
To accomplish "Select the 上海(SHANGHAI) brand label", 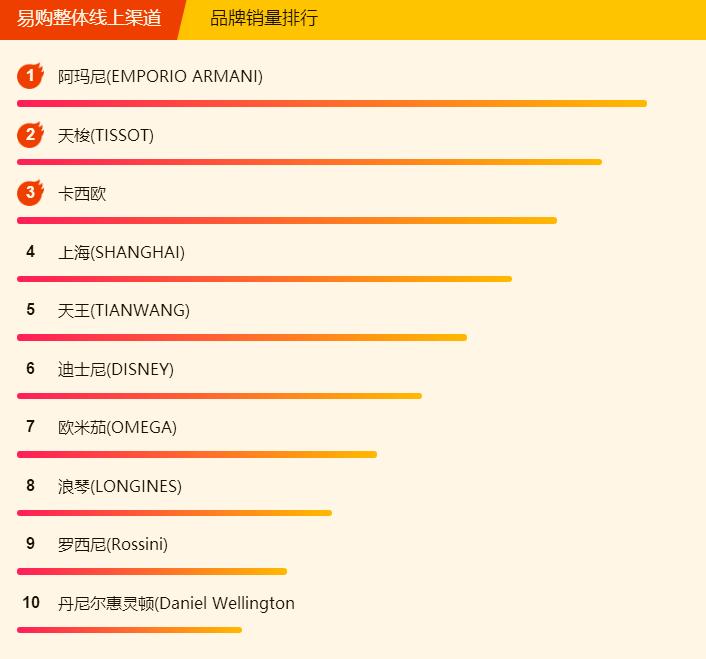I will pos(121,253).
